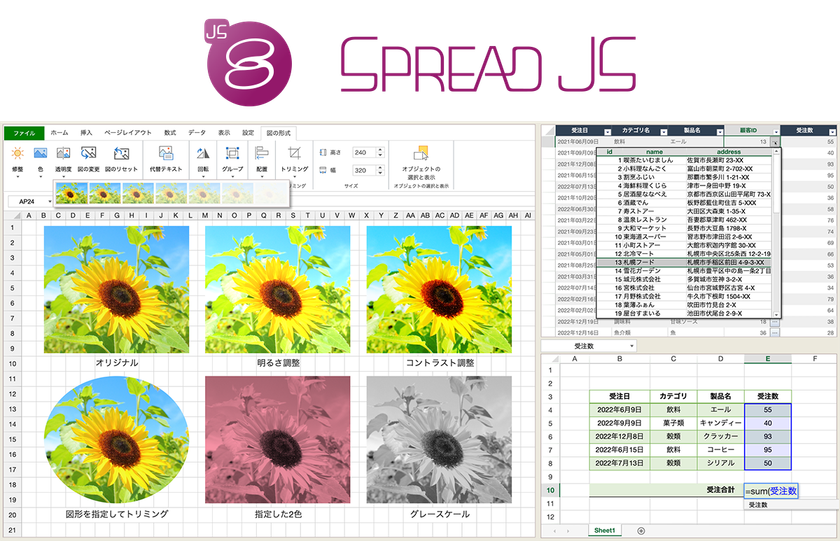Expand the 受注数 name box dropdown
The image size is (840, 541).
632,346
